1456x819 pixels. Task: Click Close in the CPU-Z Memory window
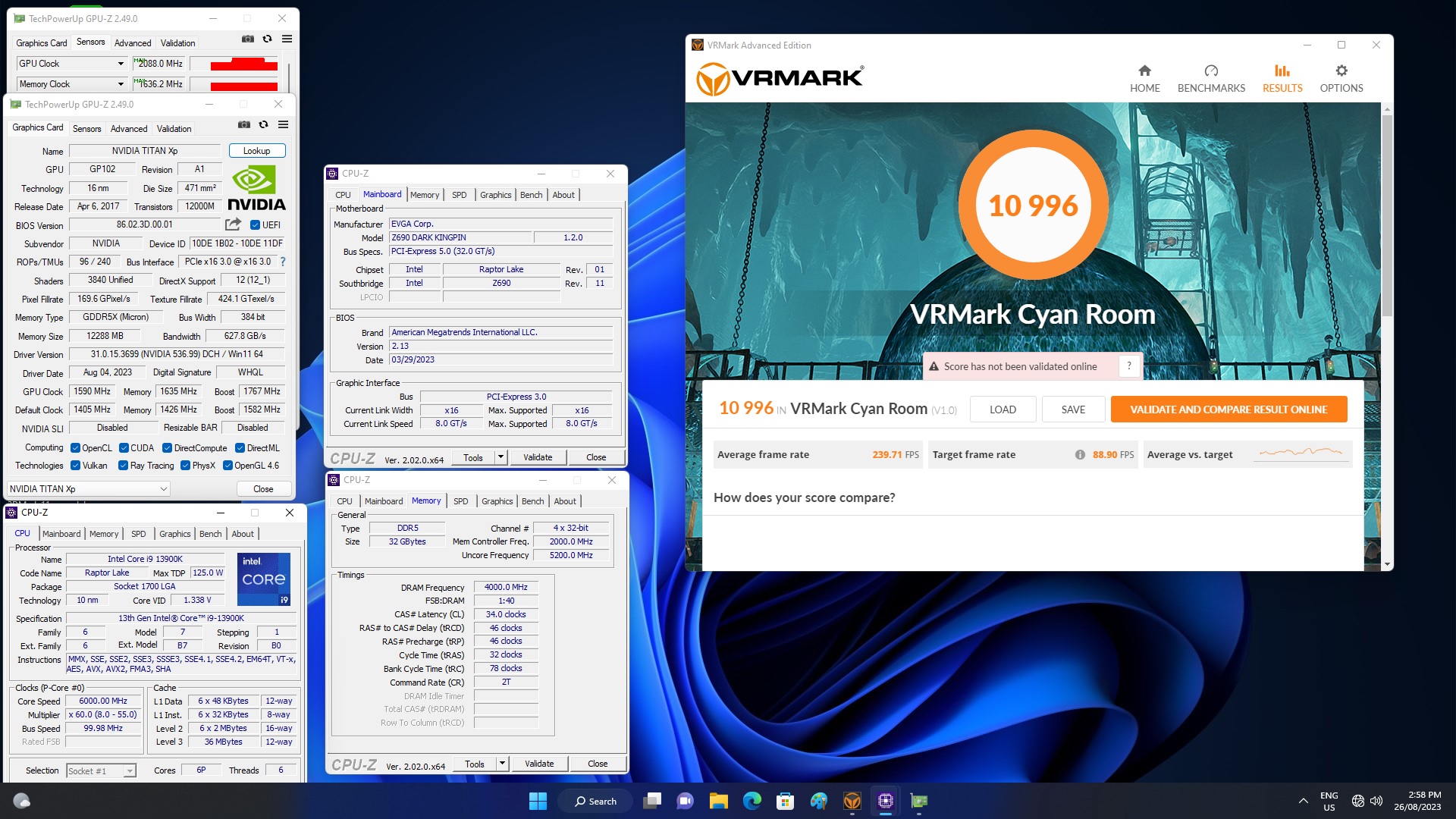click(x=598, y=764)
